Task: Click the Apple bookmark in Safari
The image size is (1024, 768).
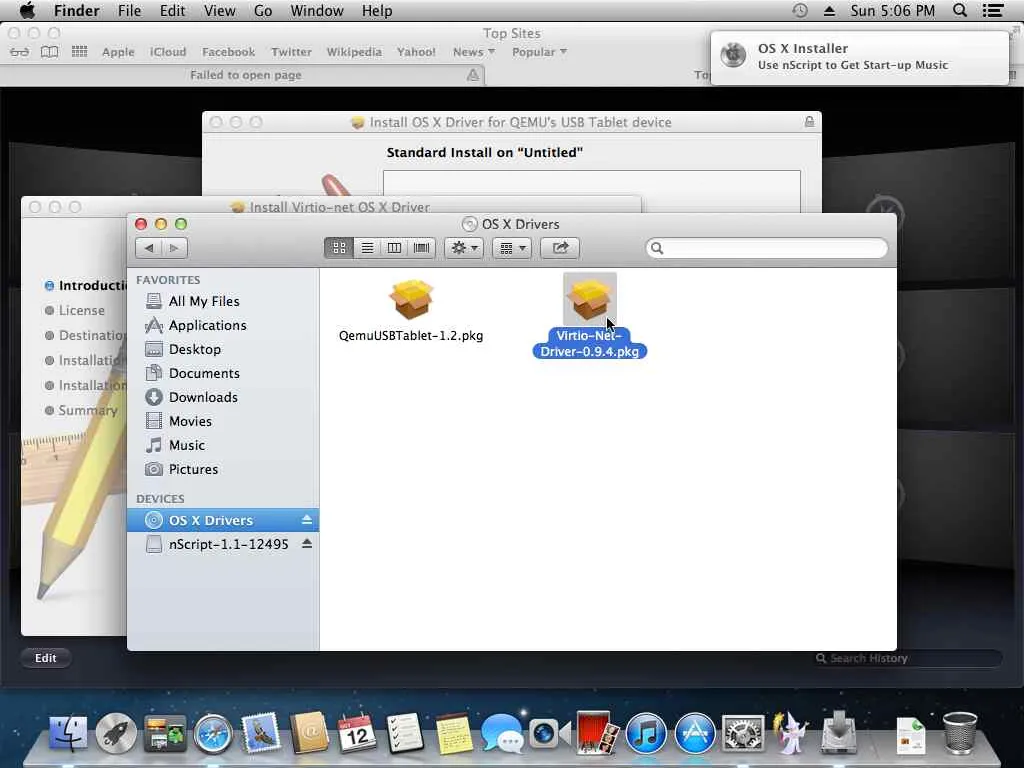Action: 118,52
